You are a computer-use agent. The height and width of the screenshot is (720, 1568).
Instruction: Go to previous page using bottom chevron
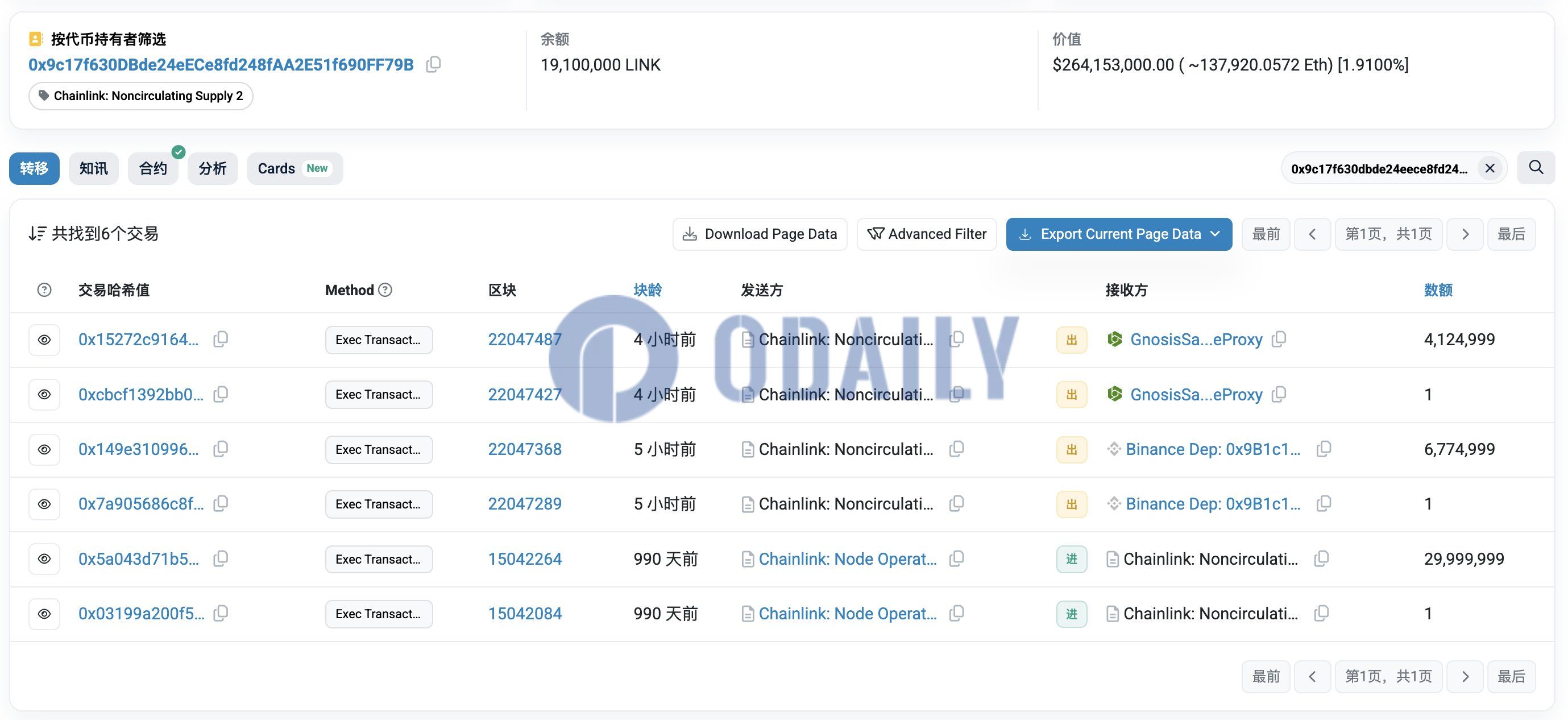point(1312,676)
